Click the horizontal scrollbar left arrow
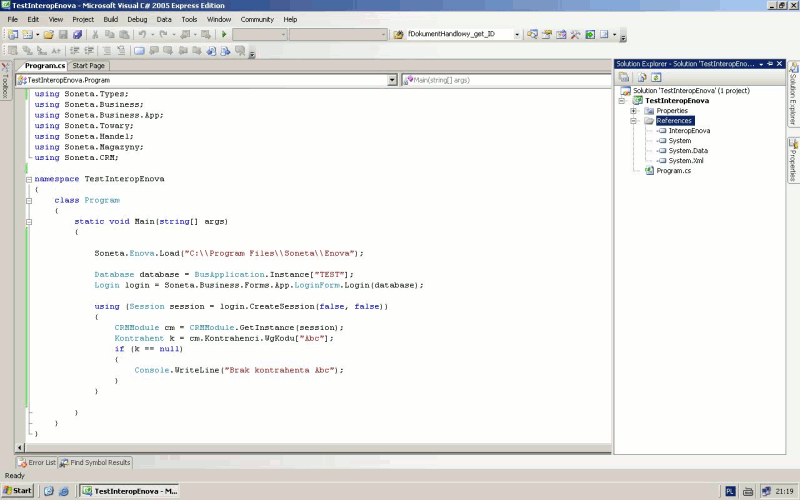This screenshot has height=500, width=800. (x=19, y=448)
